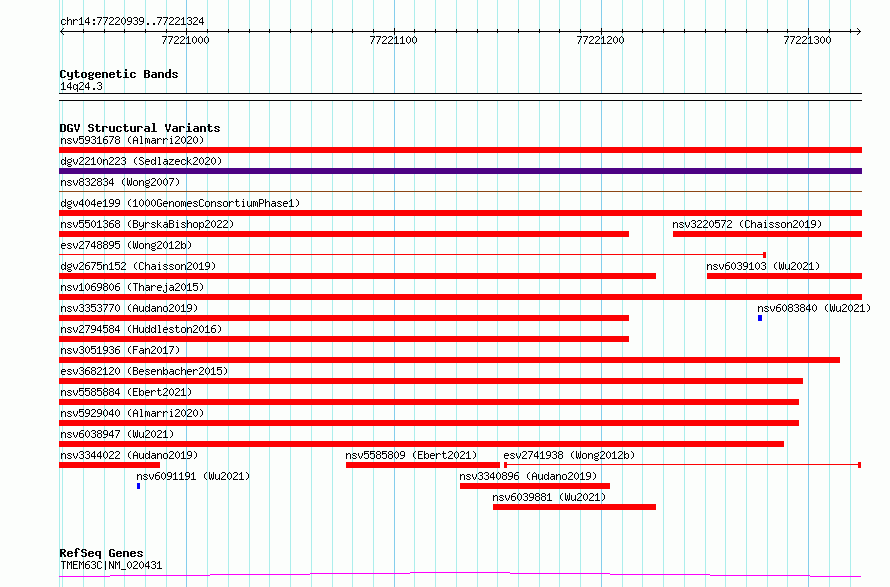Click the red nsv6039103 bar
Viewport: 890px width, 587px height.
pyautogui.click(x=784, y=276)
